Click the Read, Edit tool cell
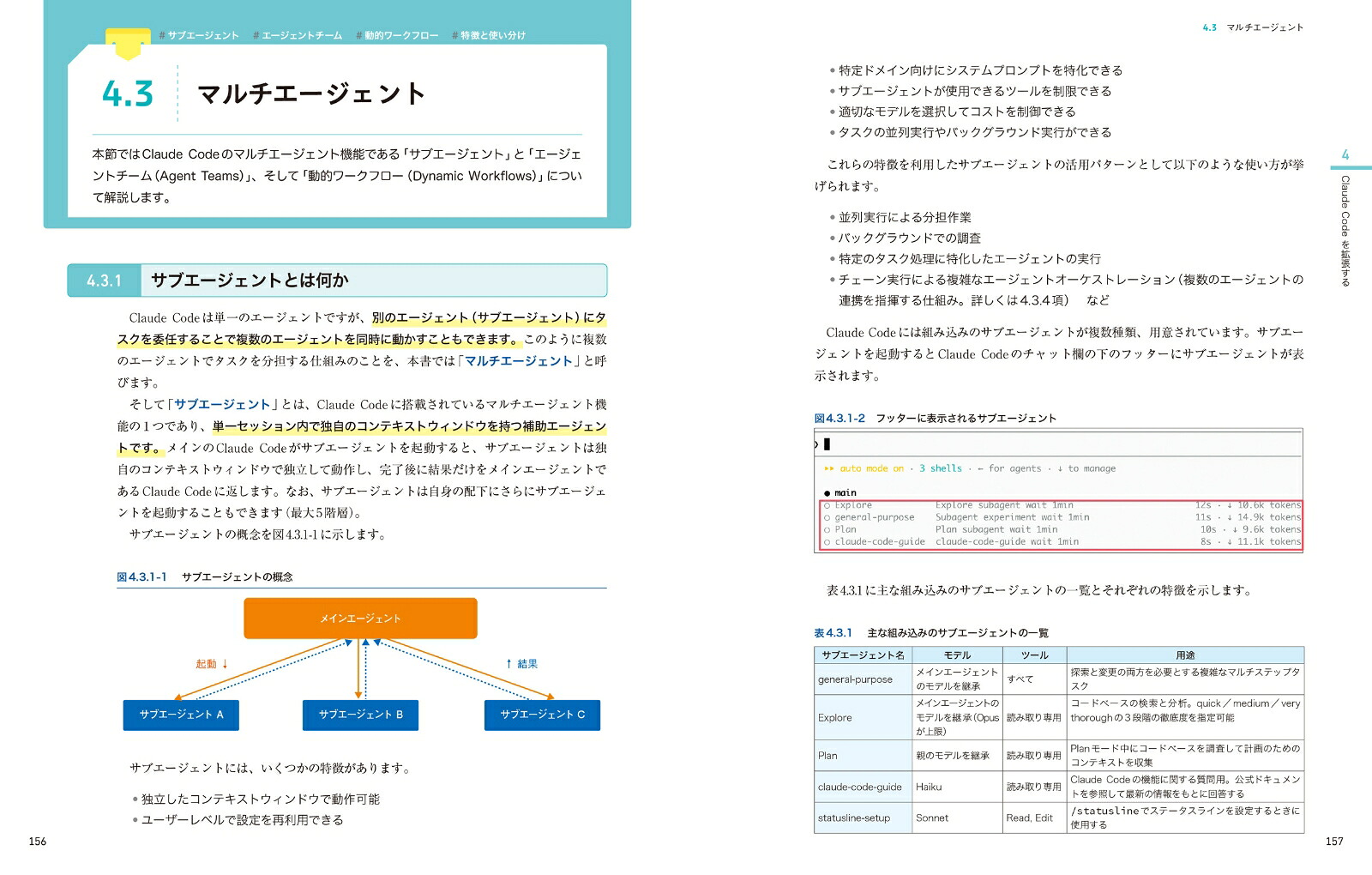This screenshot has height=875, width=1372. click(1034, 818)
